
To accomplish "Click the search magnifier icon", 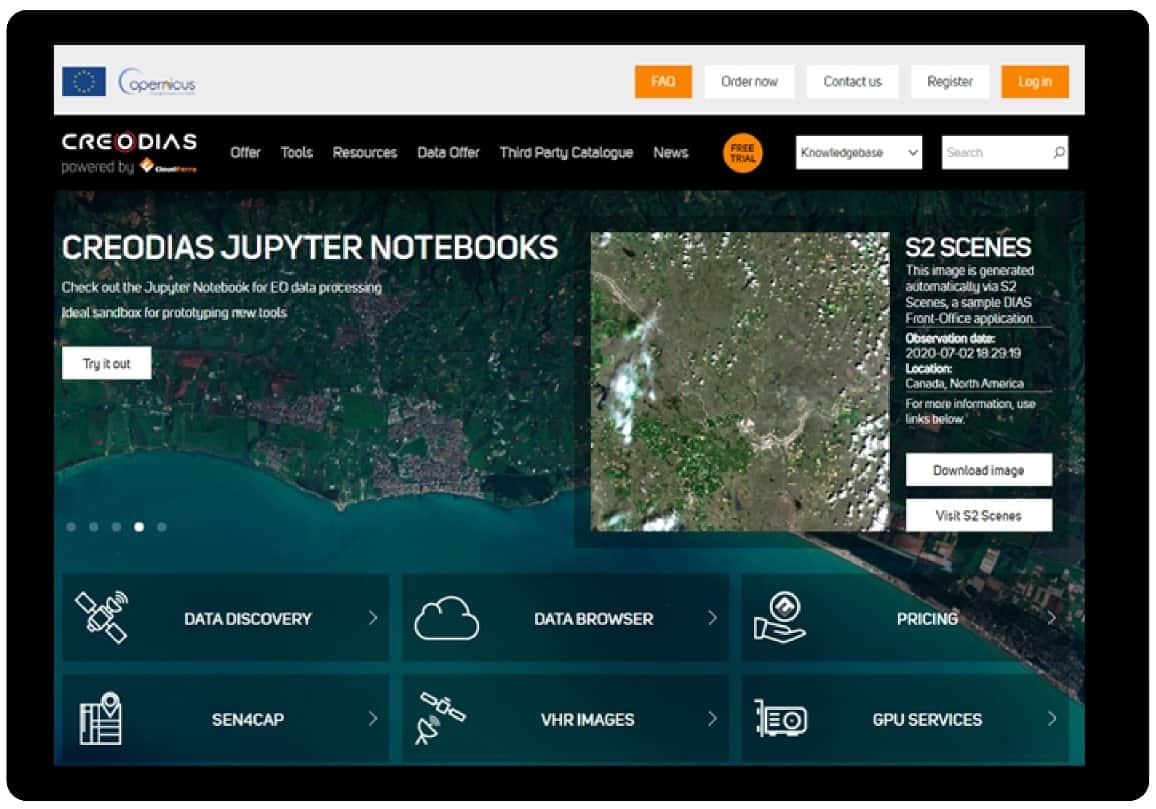I will pos(1059,153).
